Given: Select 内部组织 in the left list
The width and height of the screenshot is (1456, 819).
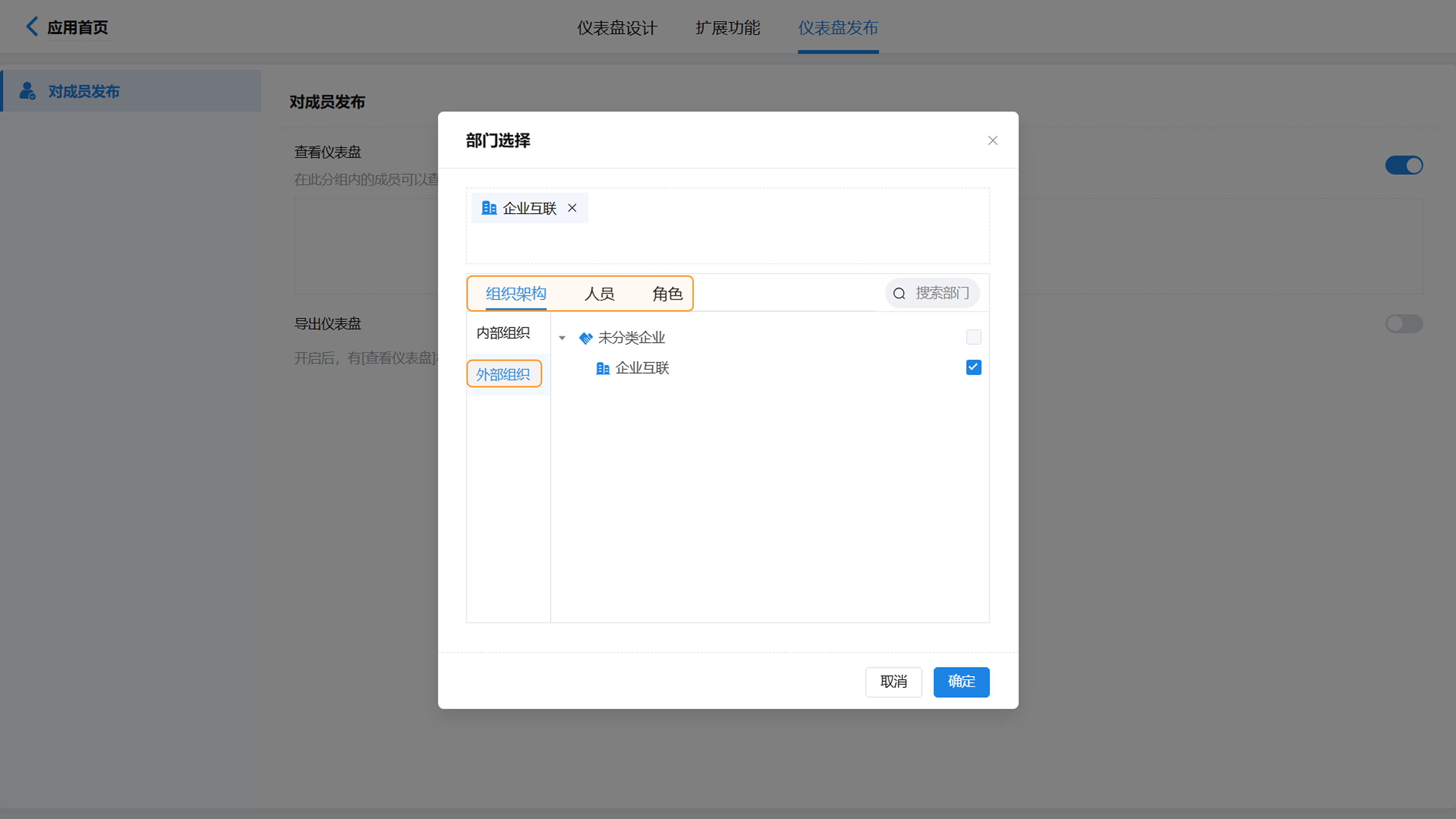Looking at the screenshot, I should click(503, 333).
